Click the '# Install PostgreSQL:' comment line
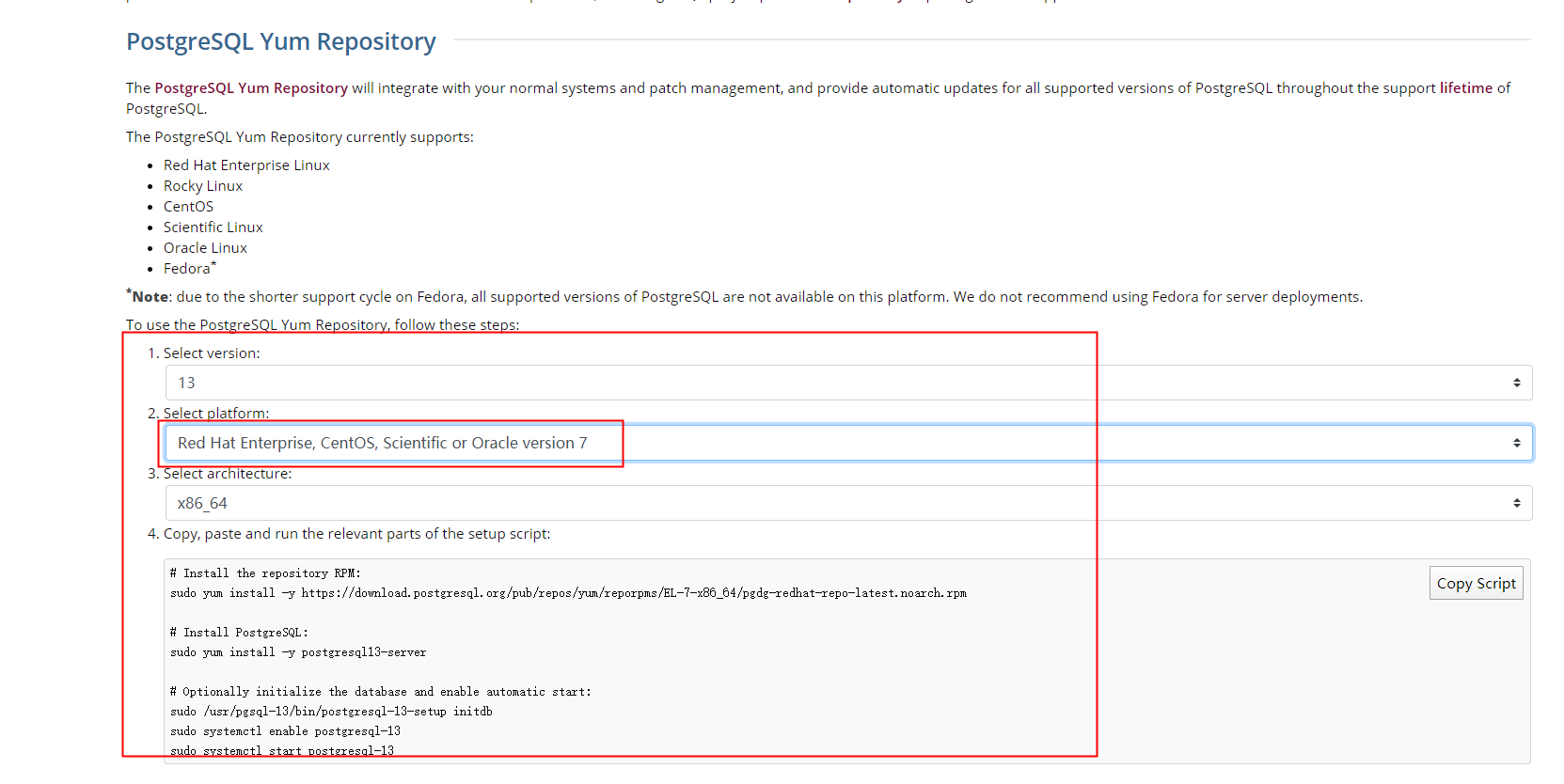This screenshot has width=1564, height=784. click(x=239, y=632)
